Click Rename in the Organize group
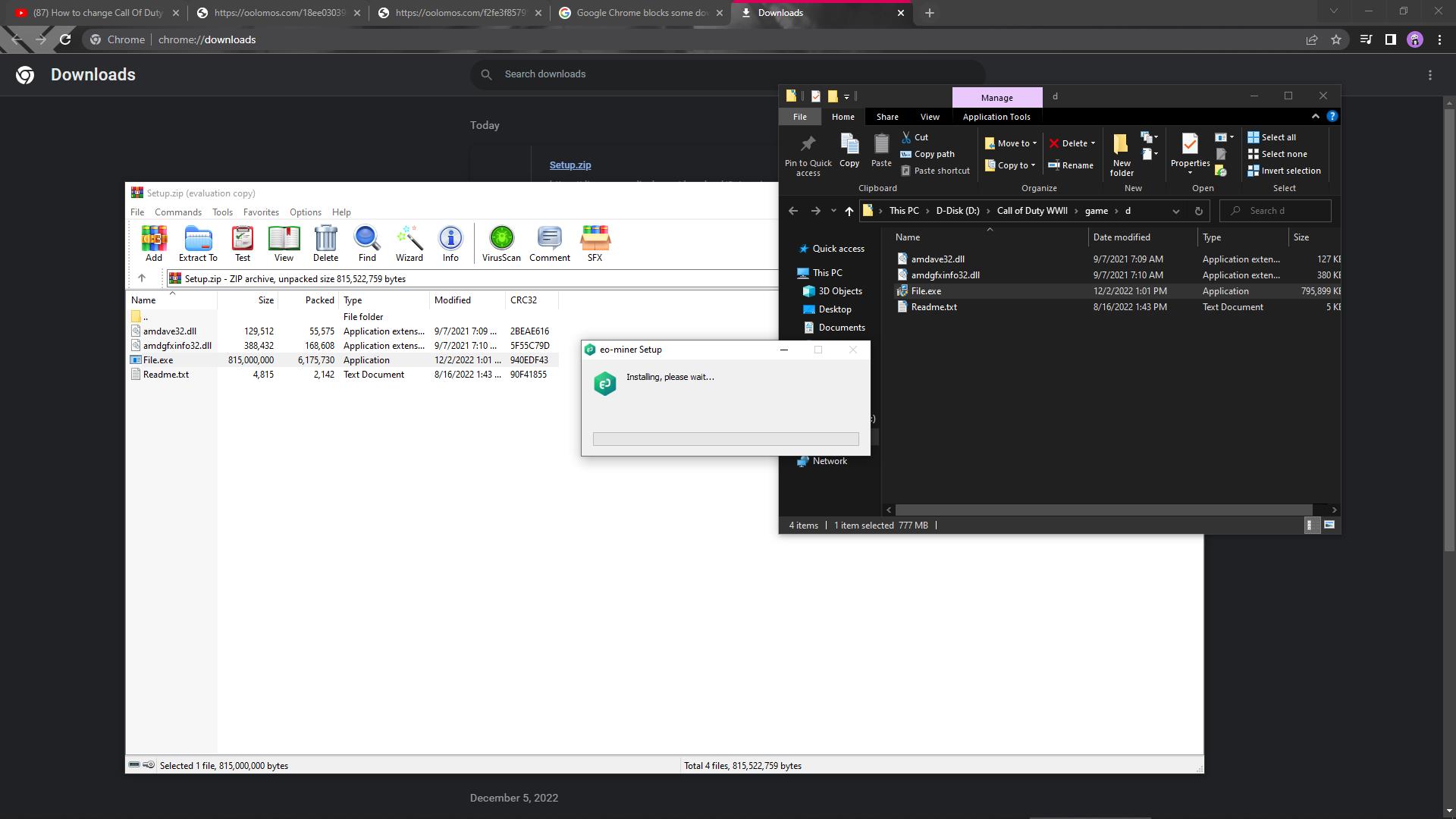The height and width of the screenshot is (819, 1456). pyautogui.click(x=1070, y=165)
